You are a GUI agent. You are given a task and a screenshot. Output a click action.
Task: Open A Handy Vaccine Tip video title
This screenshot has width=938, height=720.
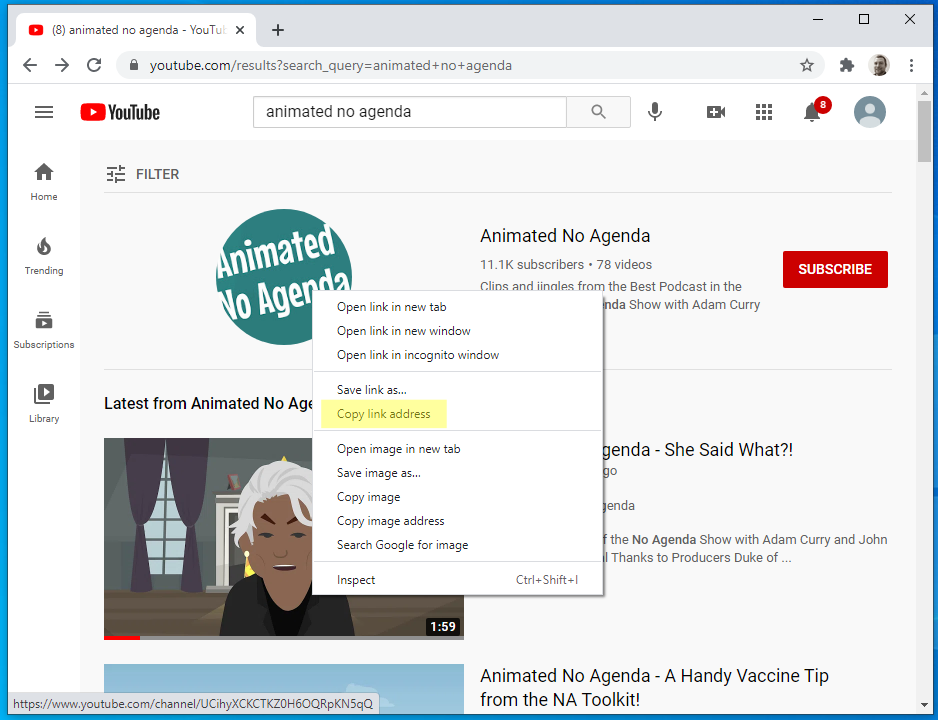click(654, 687)
